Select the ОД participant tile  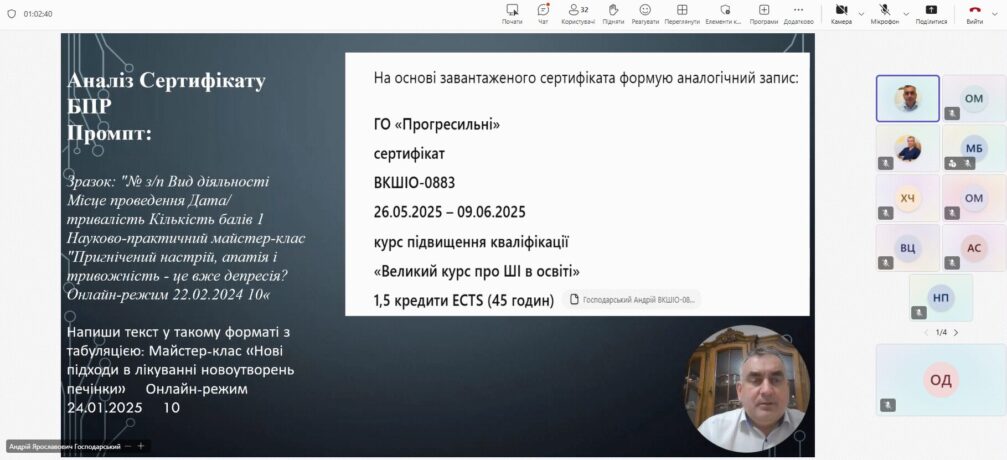pyautogui.click(x=940, y=379)
